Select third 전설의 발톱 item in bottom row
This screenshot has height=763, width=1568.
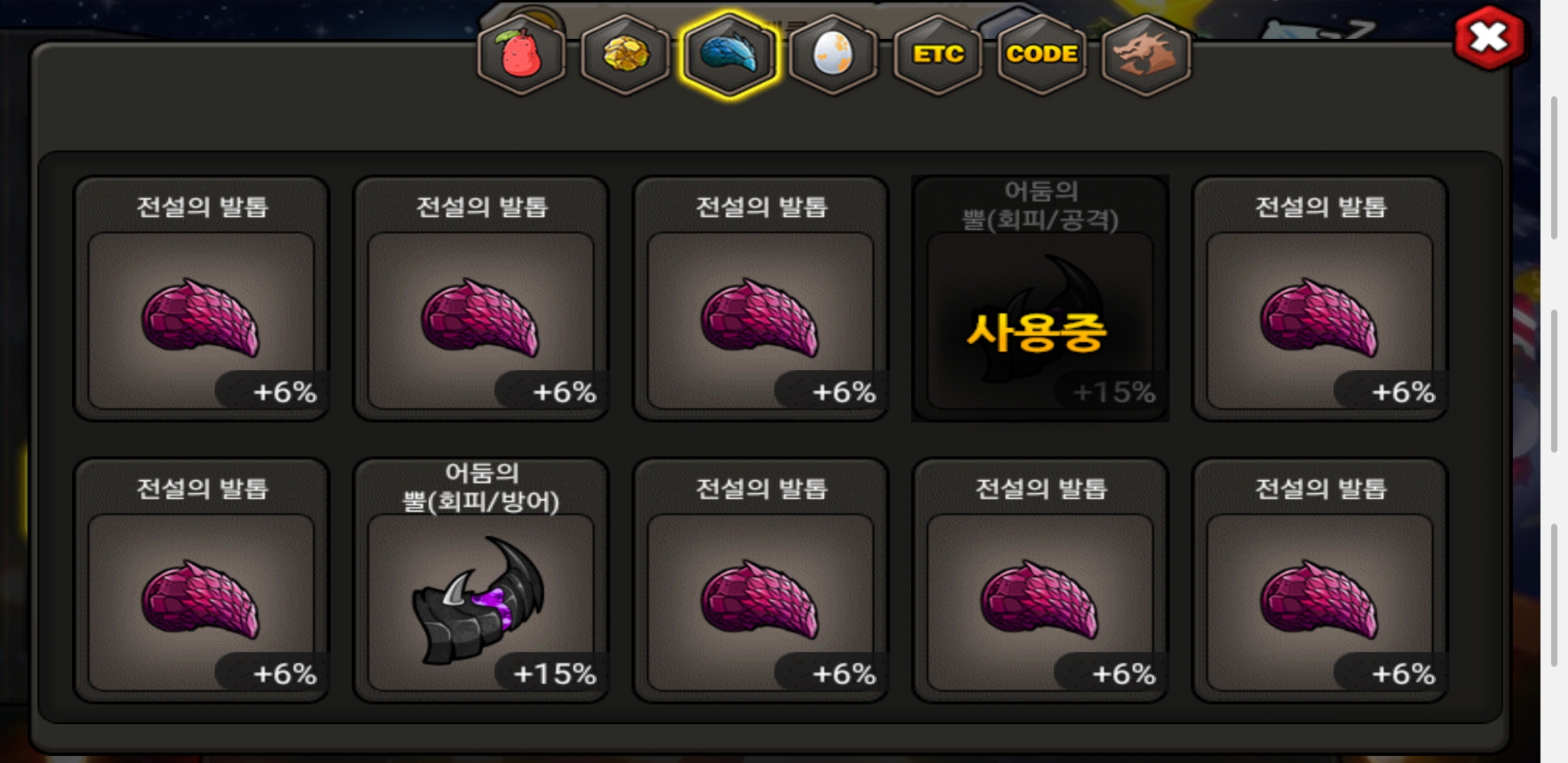tap(761, 581)
